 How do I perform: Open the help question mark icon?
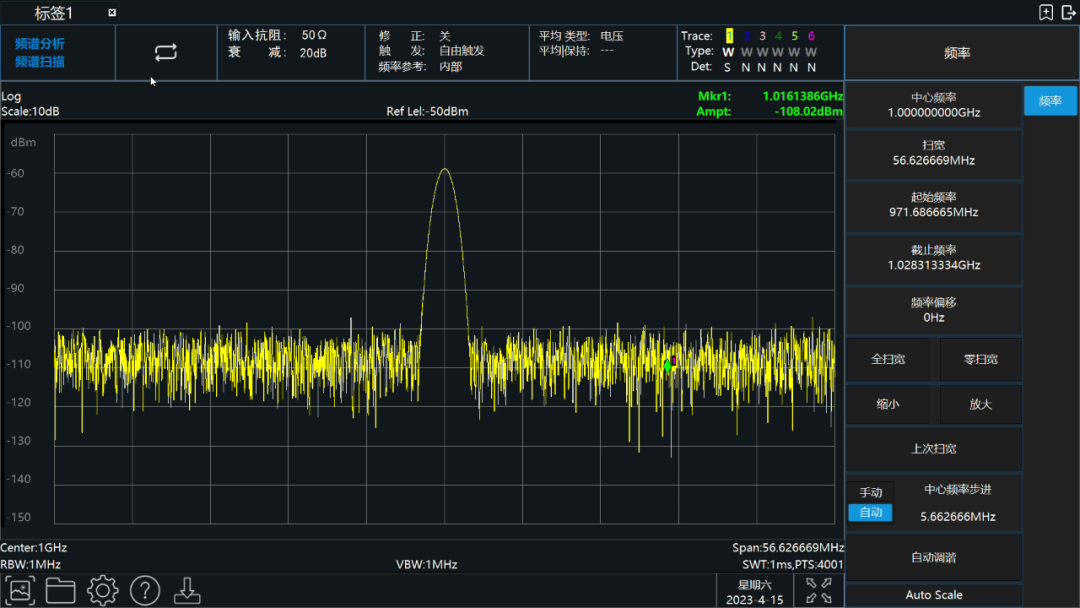click(145, 591)
